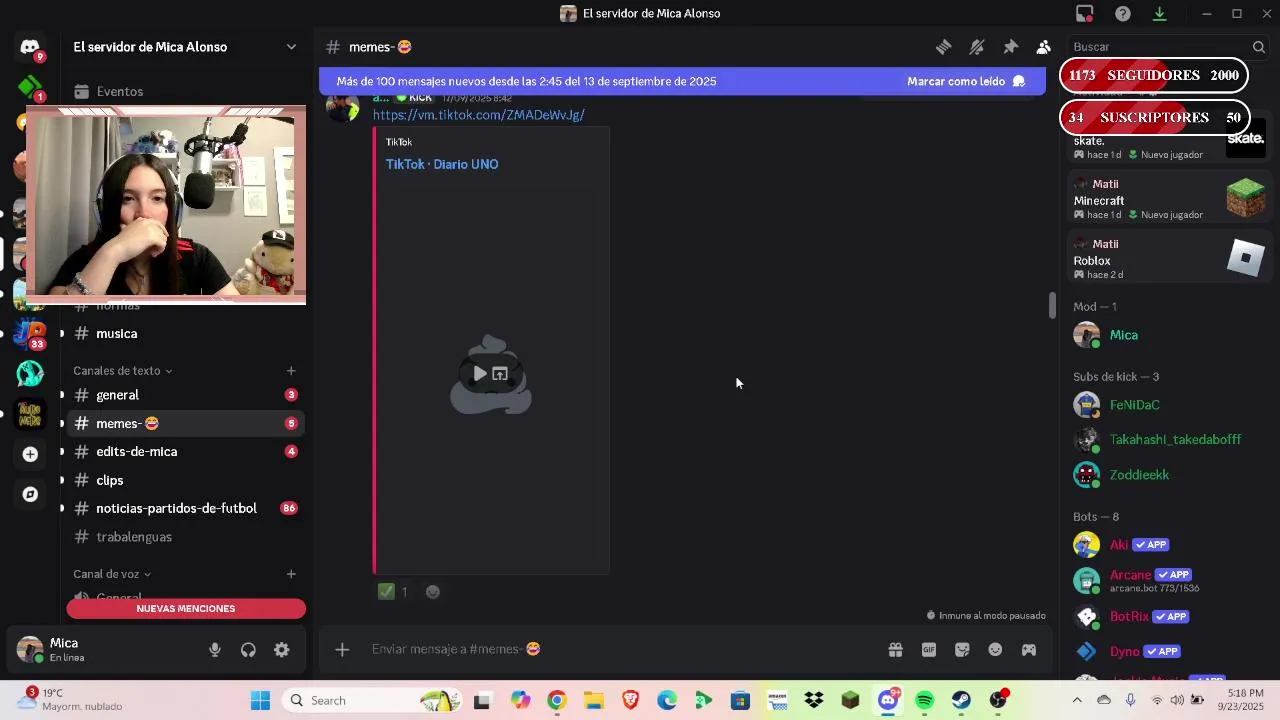Toggle headphones deafen in user panel
This screenshot has width=1280, height=720.
[x=248, y=650]
